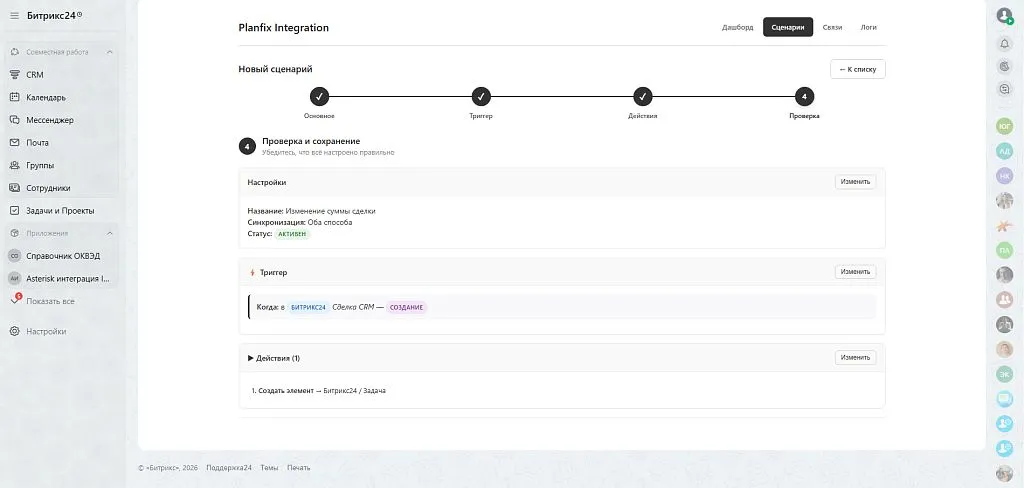Image resolution: width=1024 pixels, height=488 pixels.
Task: Open chat with user АД avatar
Action: pyautogui.click(x=1004, y=152)
